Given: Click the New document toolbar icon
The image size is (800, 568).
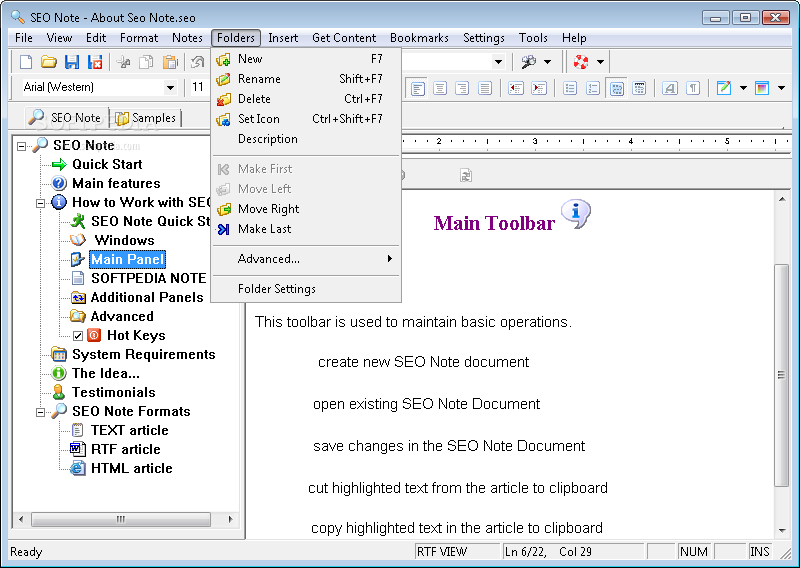Looking at the screenshot, I should click(x=26, y=62).
